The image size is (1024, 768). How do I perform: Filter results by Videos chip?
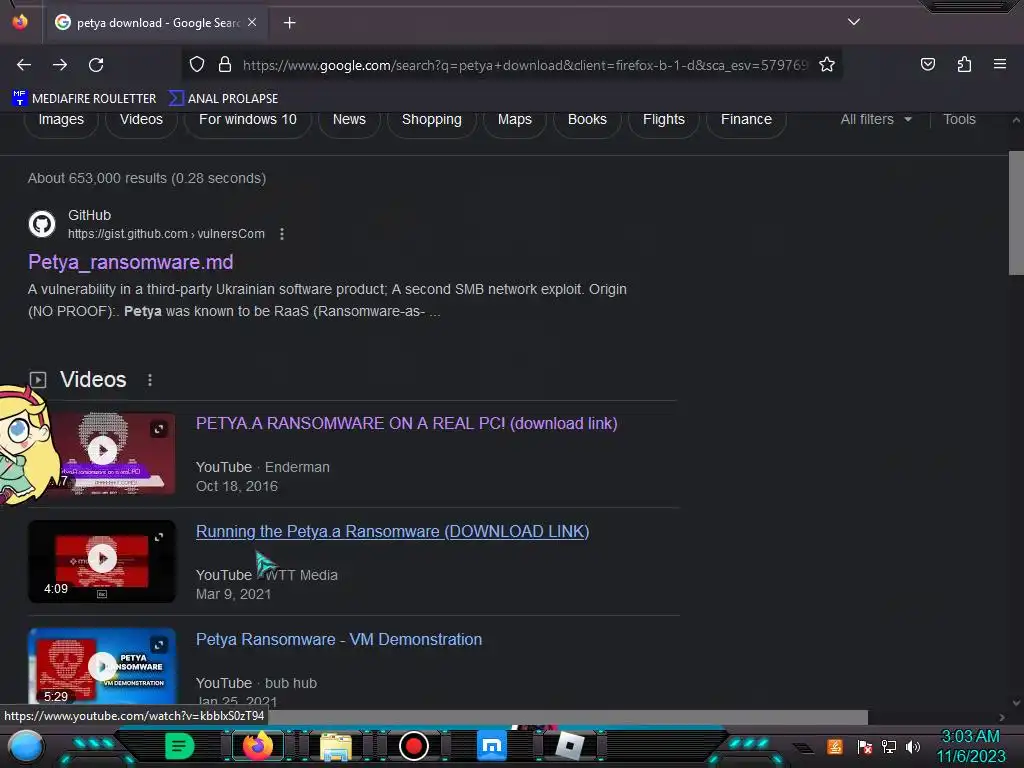[141, 120]
